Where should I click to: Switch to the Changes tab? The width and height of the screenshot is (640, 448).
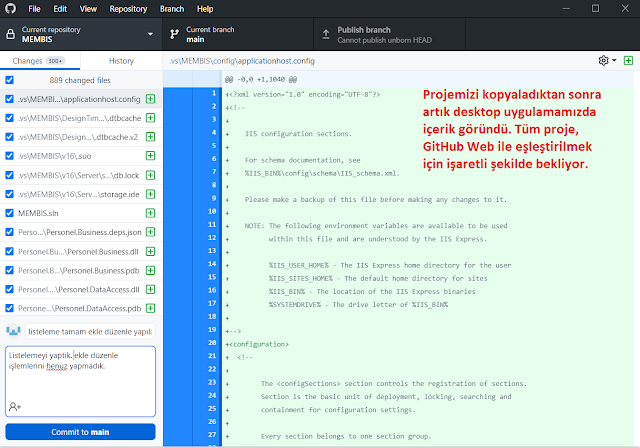(x=40, y=60)
